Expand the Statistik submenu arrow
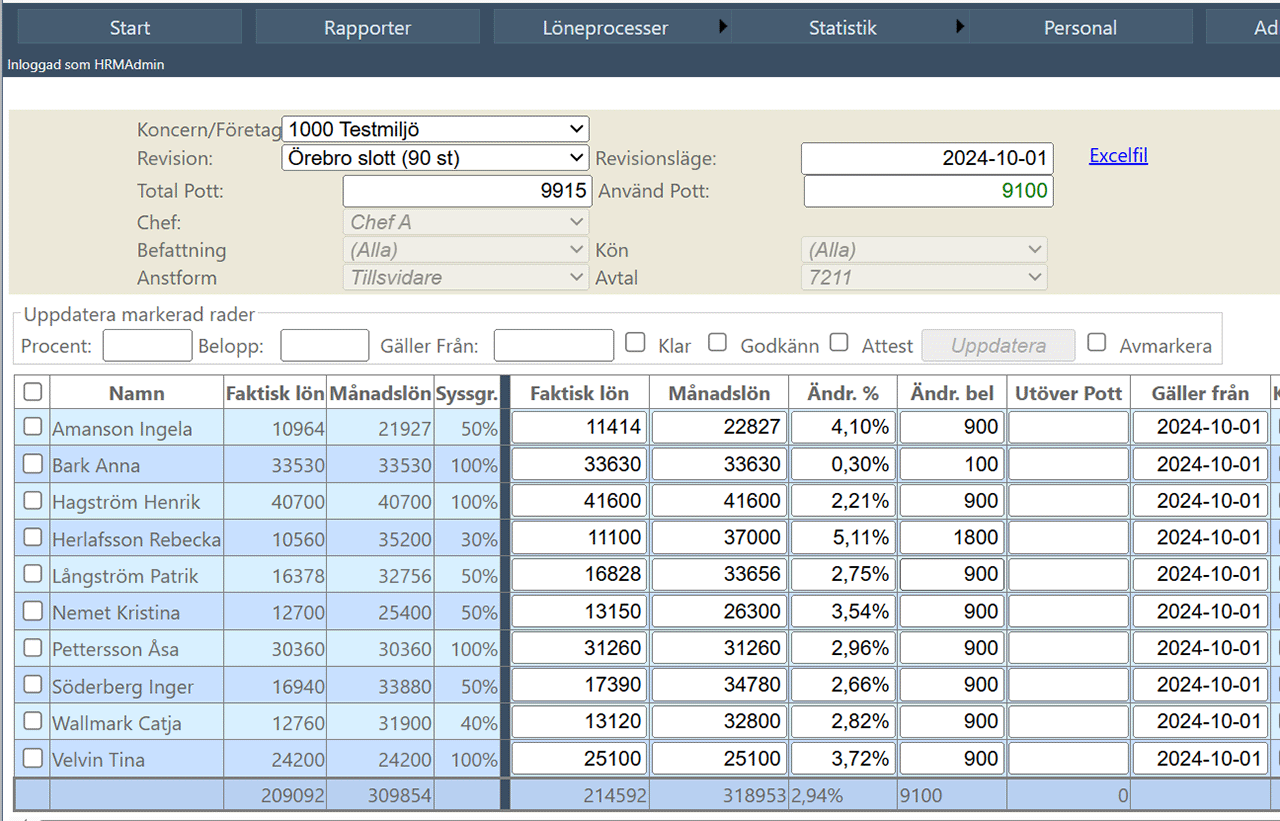The image size is (1280, 821). coord(960,27)
